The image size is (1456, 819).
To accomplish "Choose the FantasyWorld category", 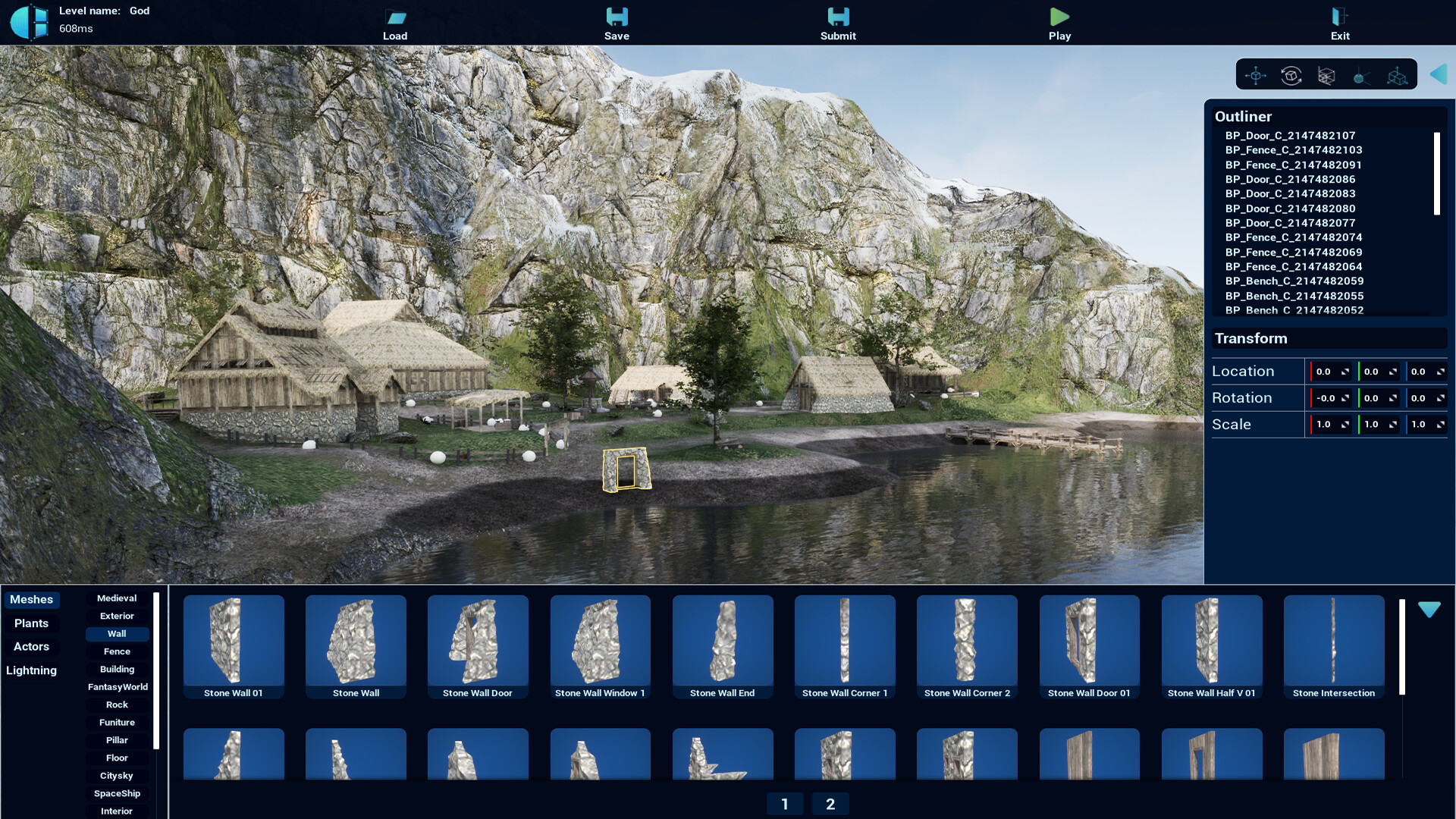I will click(118, 687).
